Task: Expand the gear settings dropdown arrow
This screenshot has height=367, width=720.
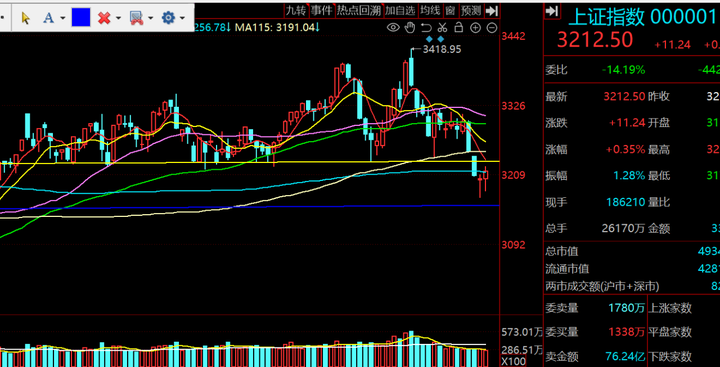Action: (182, 18)
